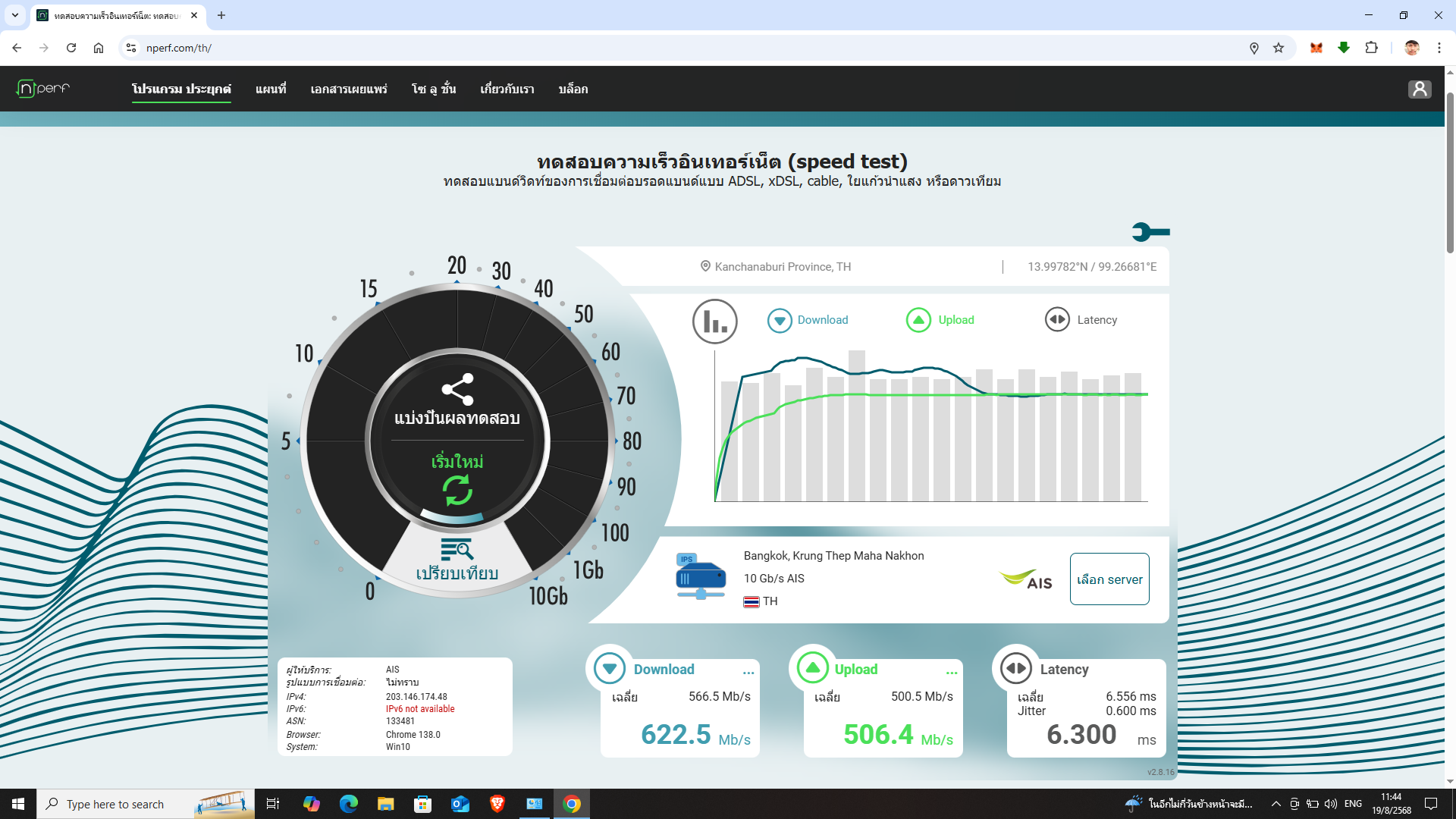Open a new browser tab
Image resolution: width=1456 pixels, height=819 pixels.
point(221,15)
